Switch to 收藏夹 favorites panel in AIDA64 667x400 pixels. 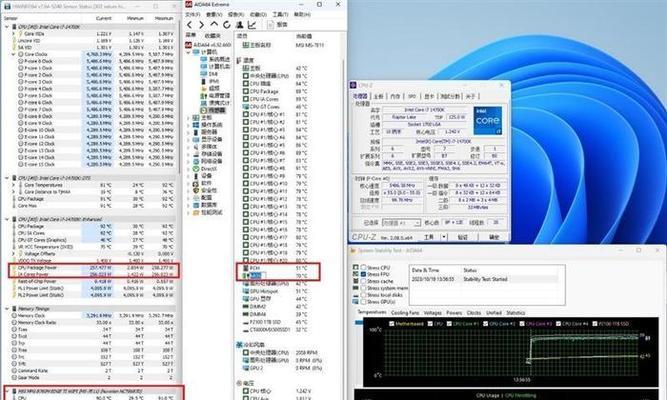tap(213, 36)
